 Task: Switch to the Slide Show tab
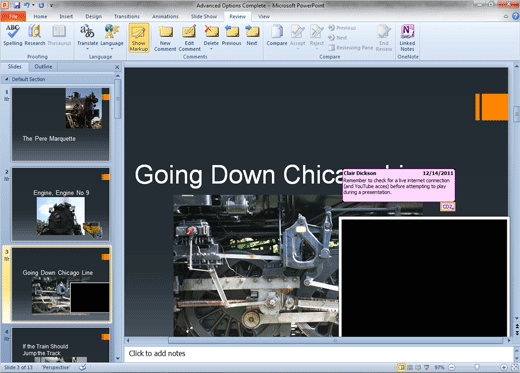pos(204,16)
